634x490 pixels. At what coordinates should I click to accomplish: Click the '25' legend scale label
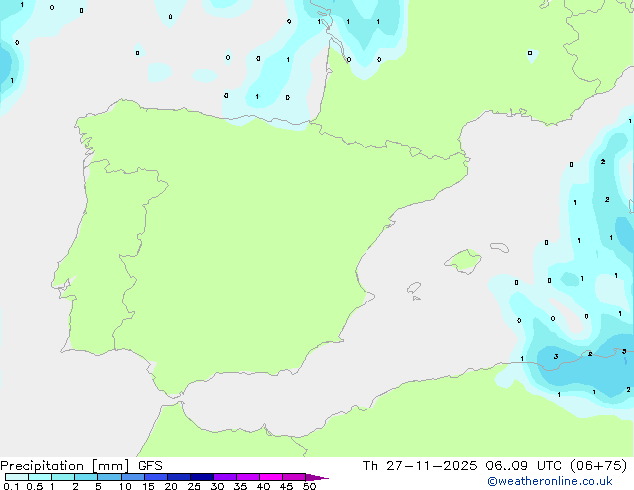[x=194, y=486]
